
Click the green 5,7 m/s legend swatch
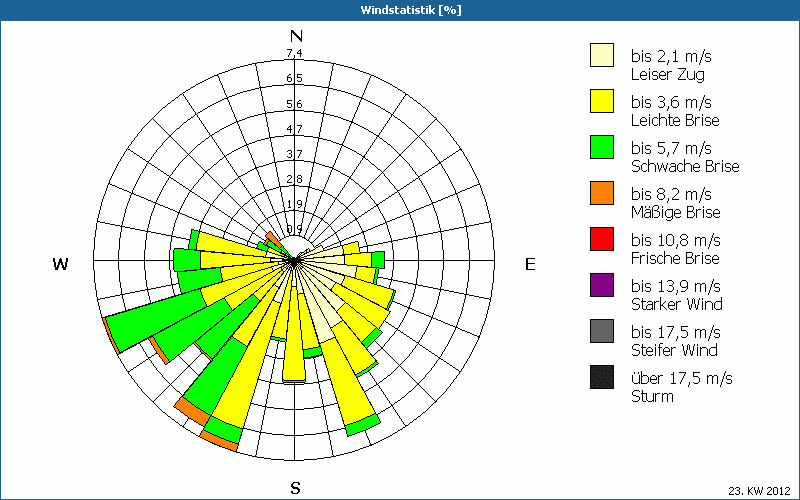pyautogui.click(x=602, y=147)
